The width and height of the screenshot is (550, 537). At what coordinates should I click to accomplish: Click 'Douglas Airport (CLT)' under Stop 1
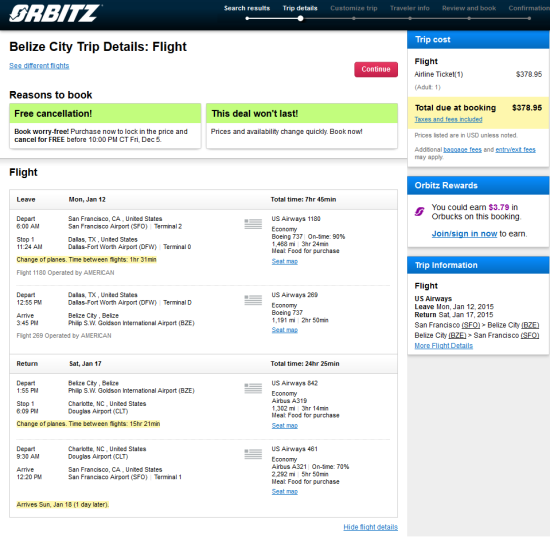pyautogui.click(x=98, y=411)
